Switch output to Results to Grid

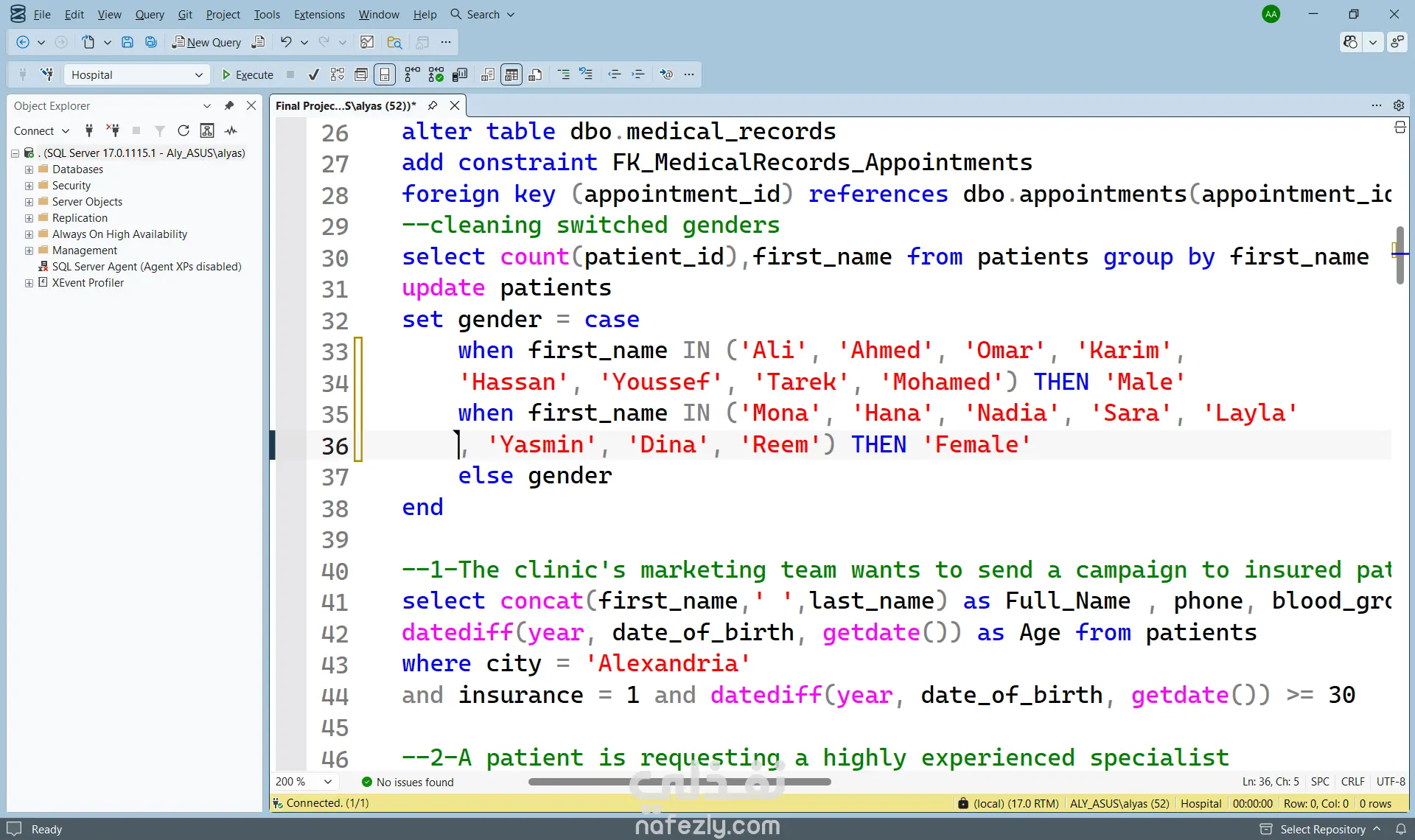511,74
